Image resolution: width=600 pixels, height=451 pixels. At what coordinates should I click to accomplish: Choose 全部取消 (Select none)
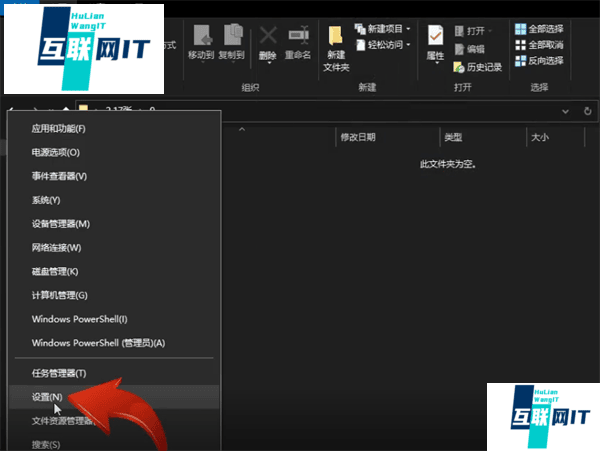pyautogui.click(x=539, y=45)
